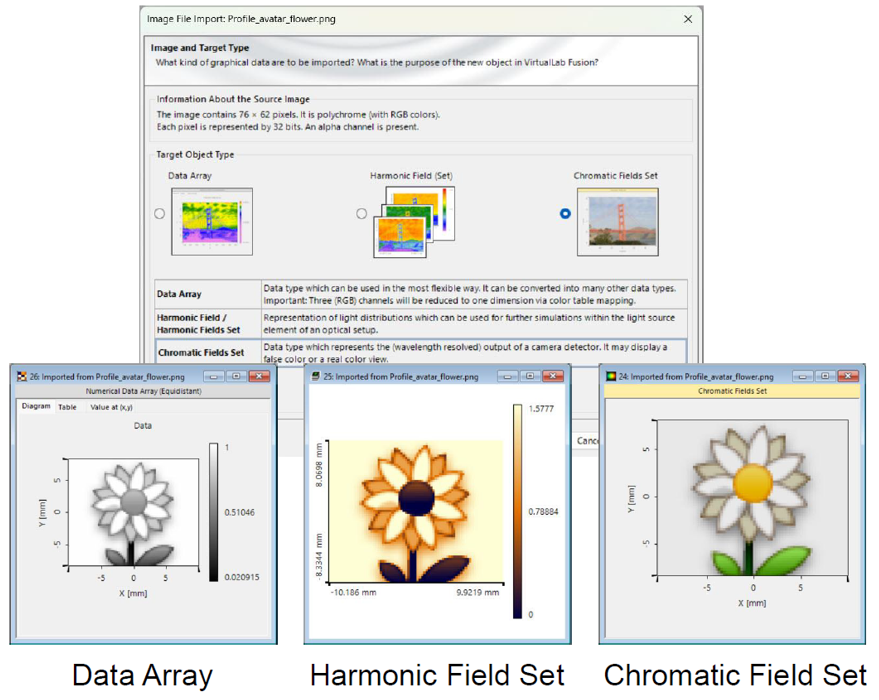Click the orange color scale in window 25
Screen dimensions: 879x700
[x=517, y=511]
